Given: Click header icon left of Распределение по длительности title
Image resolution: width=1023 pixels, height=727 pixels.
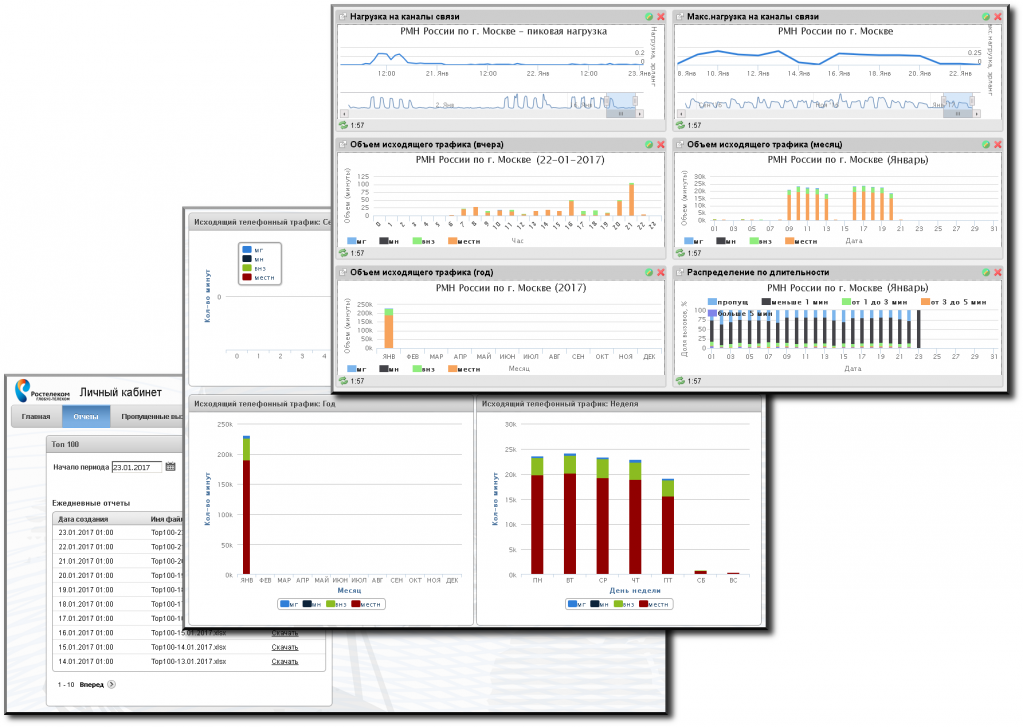Looking at the screenshot, I should coord(680,272).
